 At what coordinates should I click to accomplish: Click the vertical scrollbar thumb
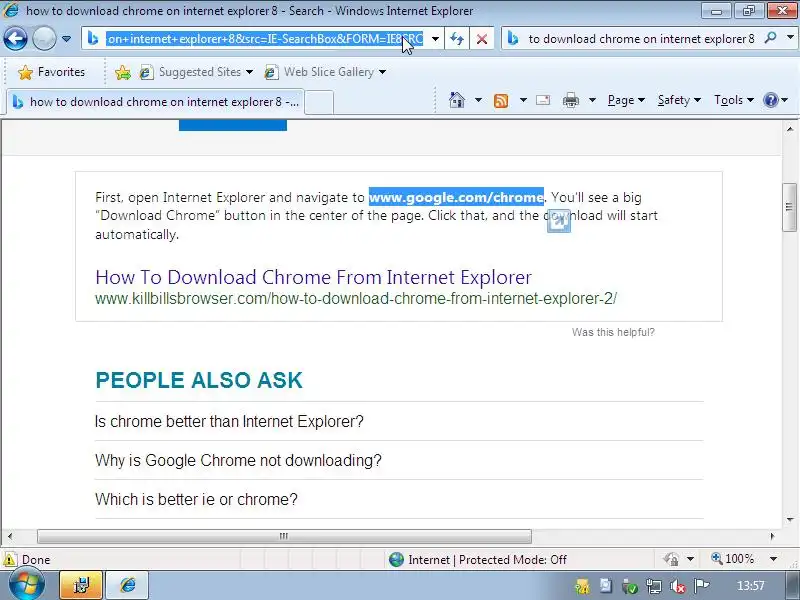(x=789, y=207)
